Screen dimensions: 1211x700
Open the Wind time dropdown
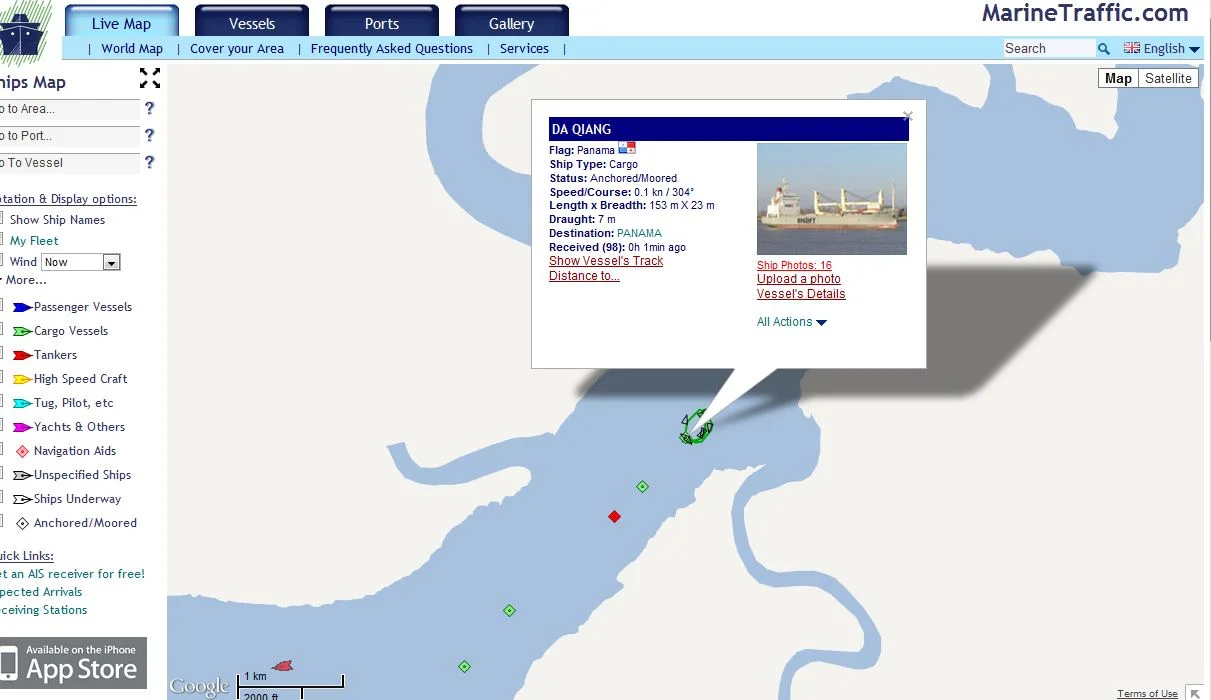click(x=81, y=262)
